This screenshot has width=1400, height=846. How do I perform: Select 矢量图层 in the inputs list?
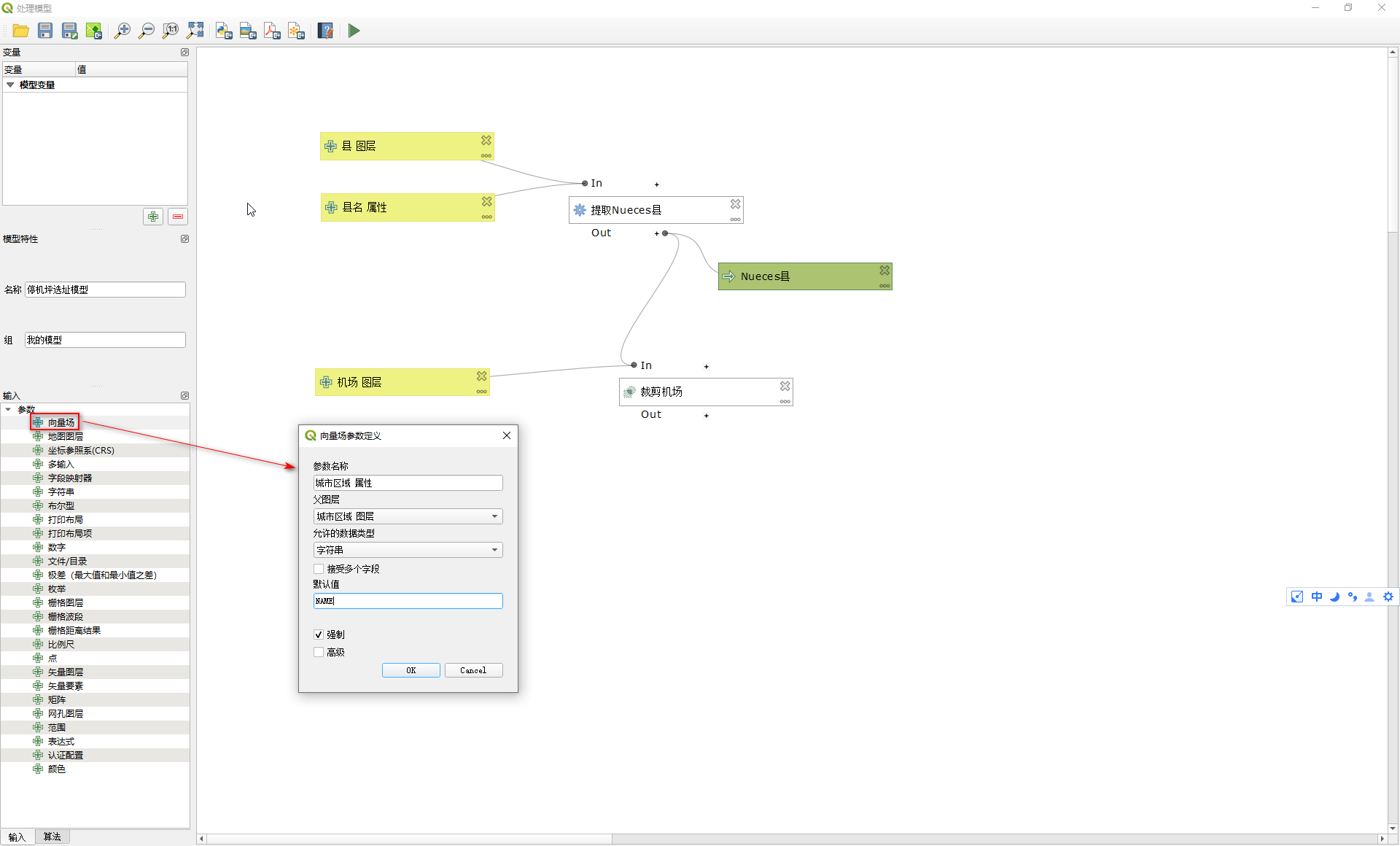65,672
